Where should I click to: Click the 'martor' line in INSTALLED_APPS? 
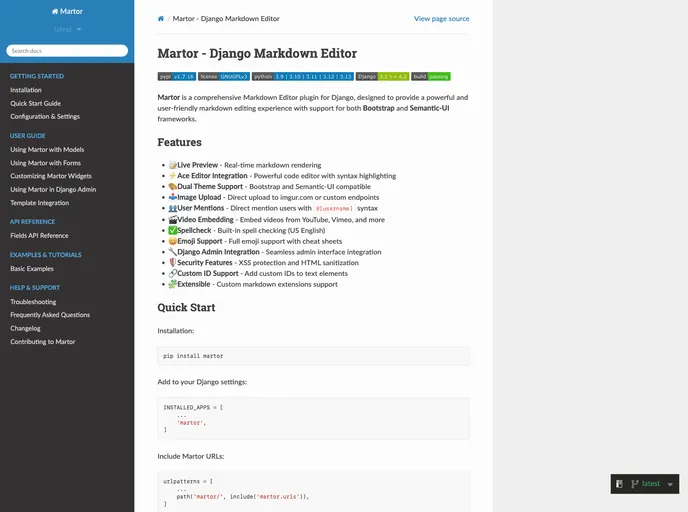tap(192, 423)
